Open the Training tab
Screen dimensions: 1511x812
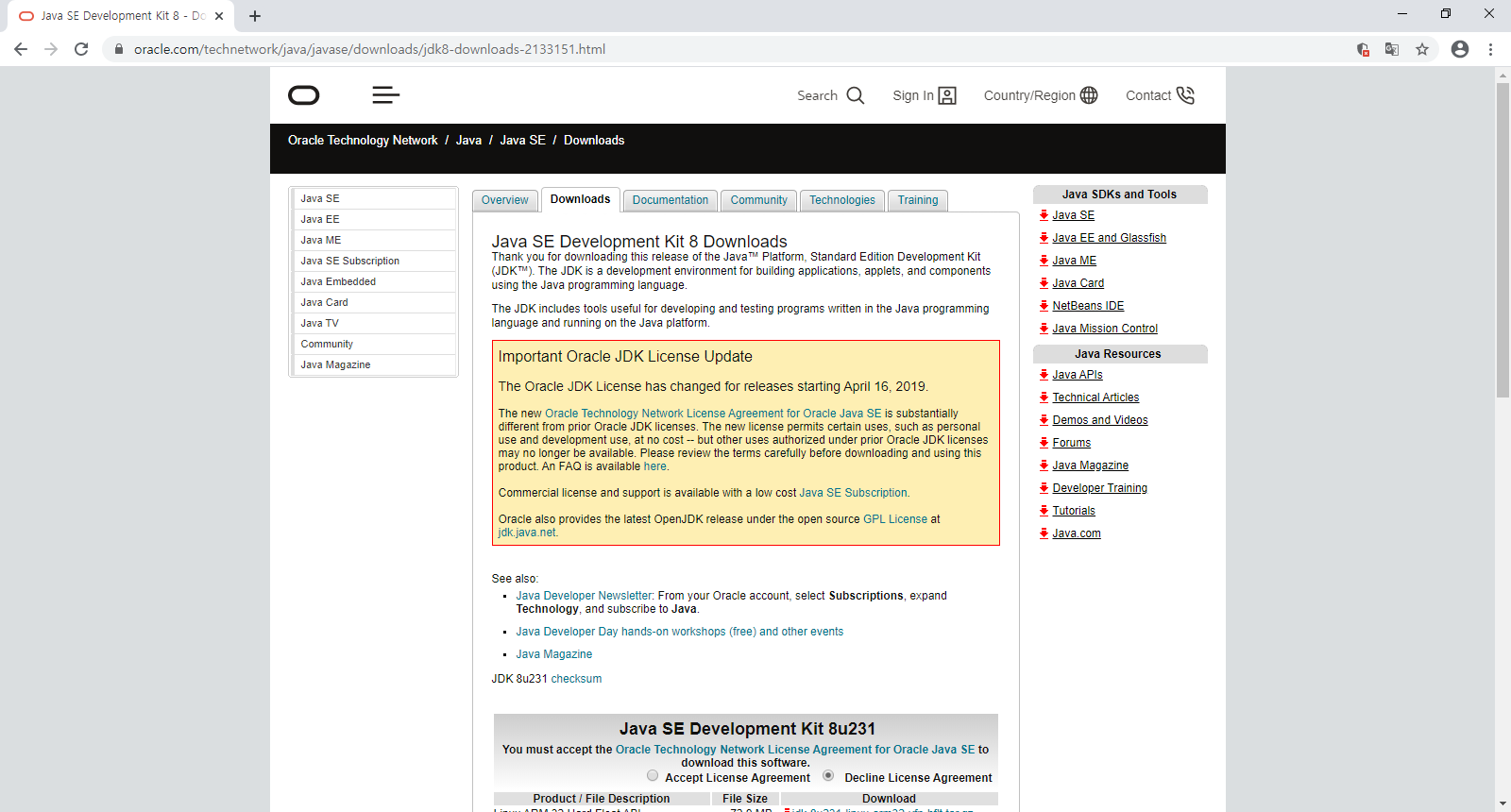[x=918, y=200]
